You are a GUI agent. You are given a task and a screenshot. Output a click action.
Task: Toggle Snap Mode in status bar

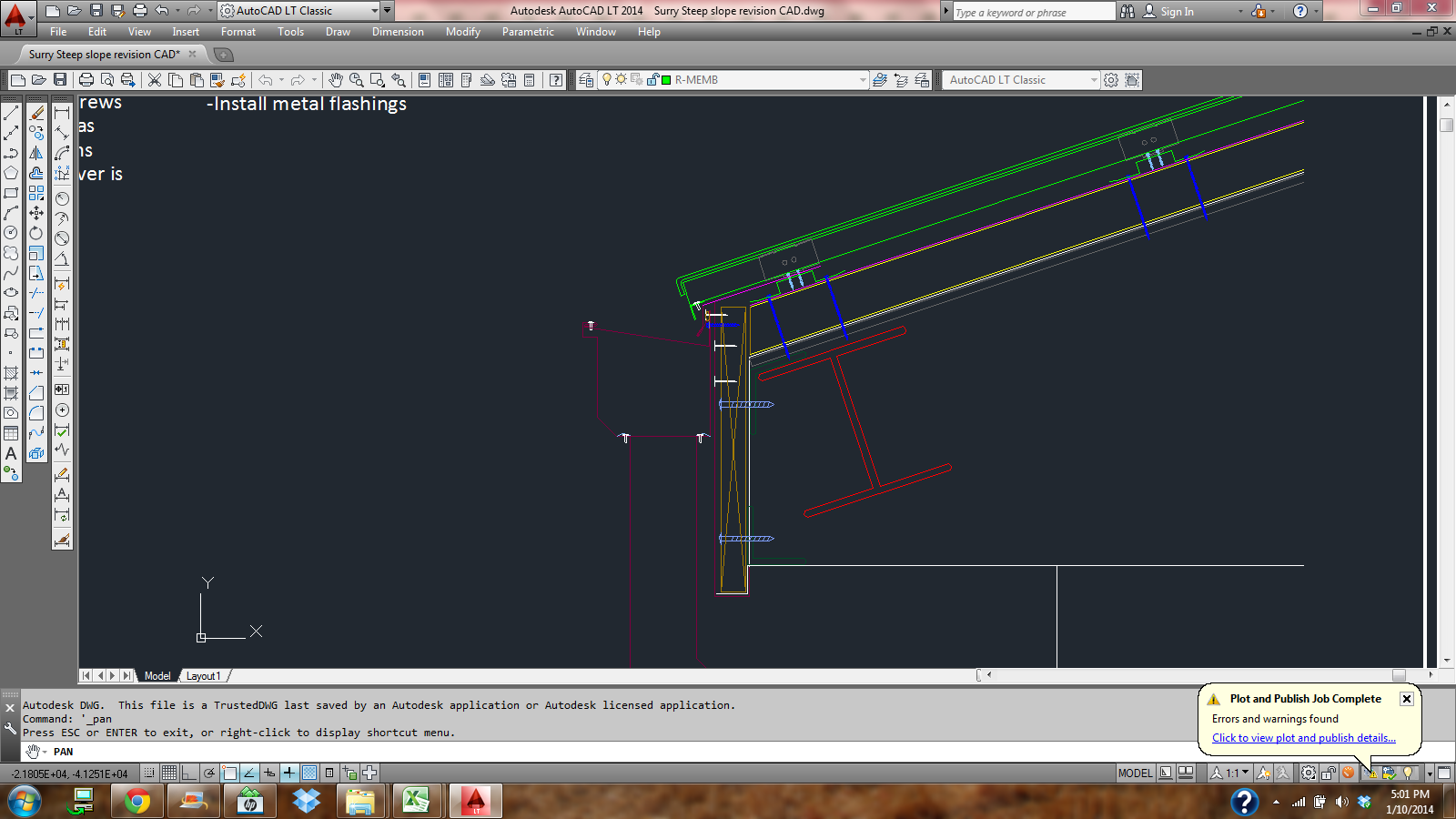tap(149, 773)
